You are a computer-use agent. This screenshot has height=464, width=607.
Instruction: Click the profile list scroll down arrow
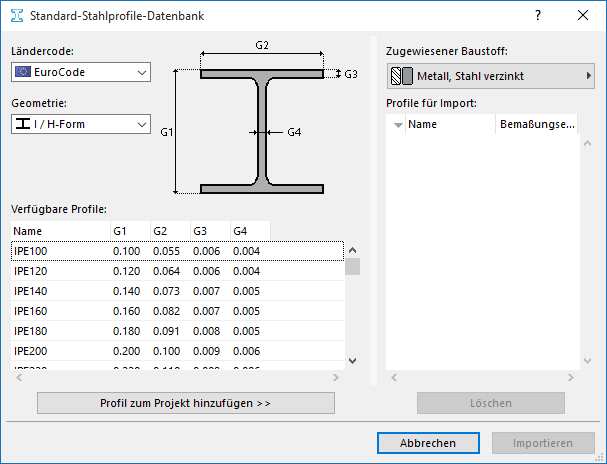coord(352,361)
